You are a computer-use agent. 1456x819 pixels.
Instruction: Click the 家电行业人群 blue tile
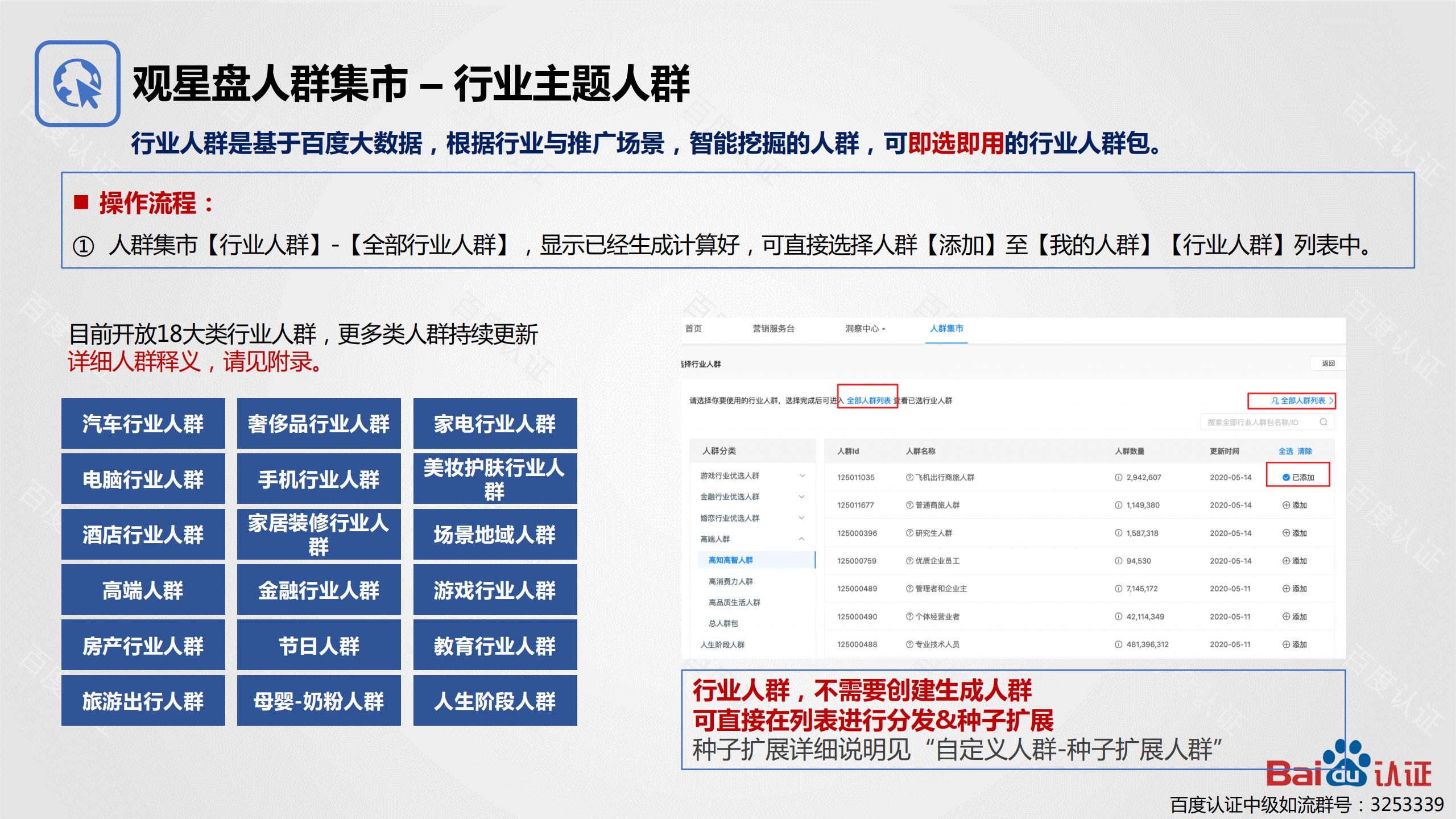[x=495, y=424]
